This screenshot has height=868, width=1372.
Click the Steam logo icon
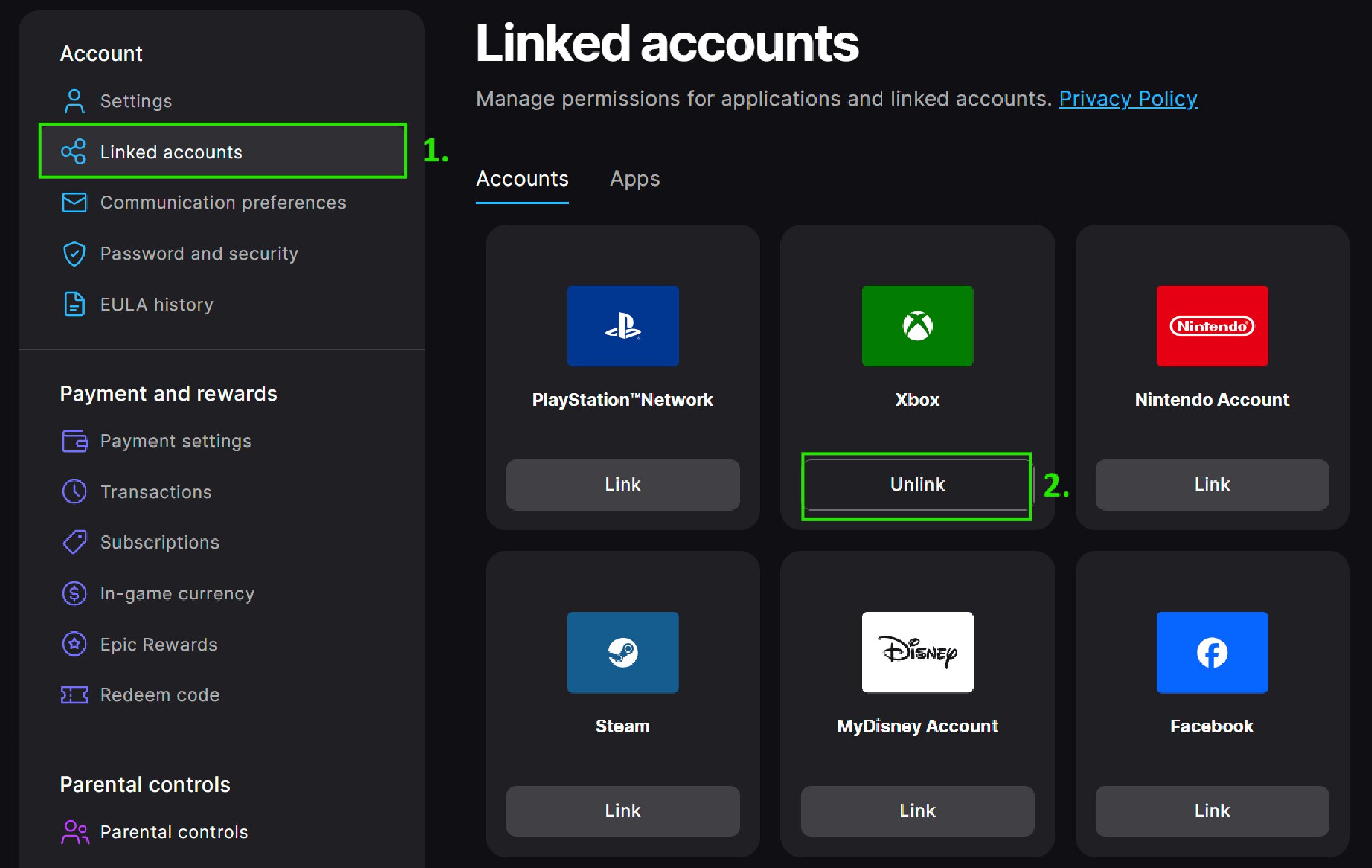pos(622,653)
